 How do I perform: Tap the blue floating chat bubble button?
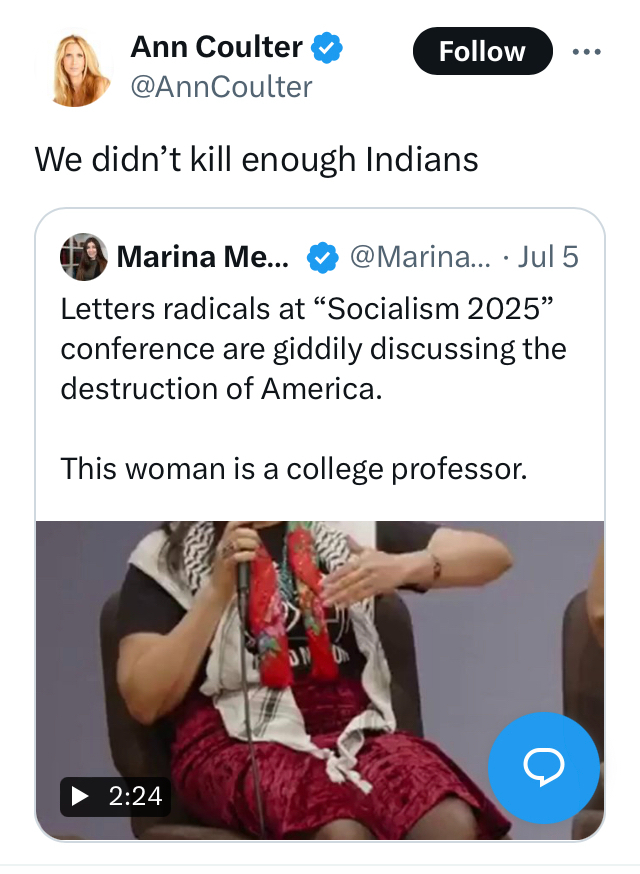pyautogui.click(x=543, y=767)
